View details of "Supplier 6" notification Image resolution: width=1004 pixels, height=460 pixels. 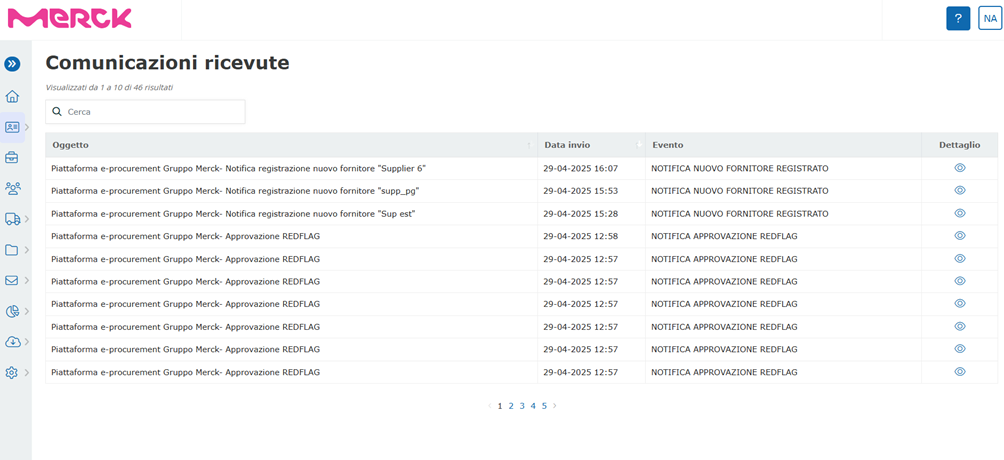959,168
